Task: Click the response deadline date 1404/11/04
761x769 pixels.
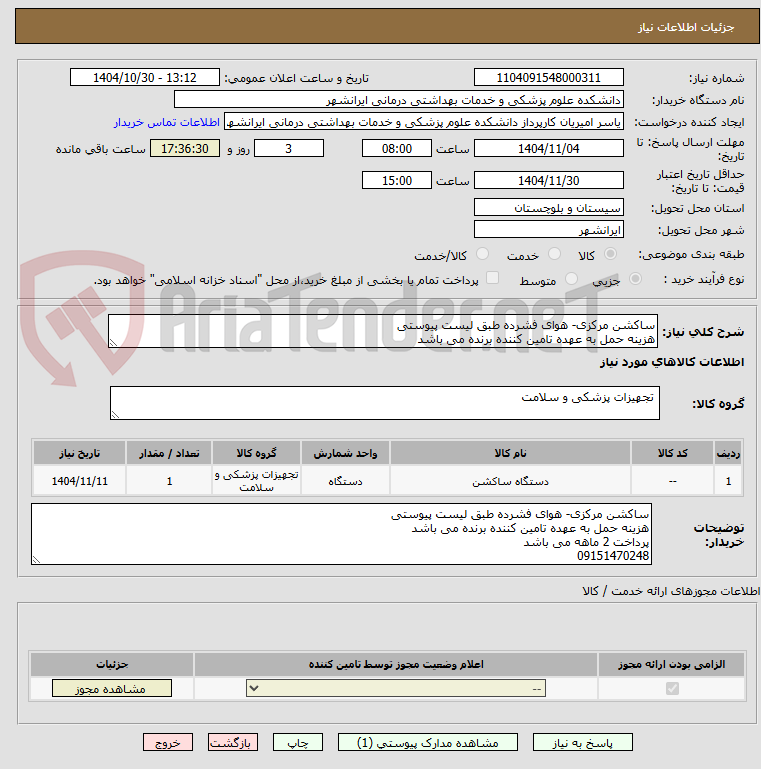Action: point(549,149)
